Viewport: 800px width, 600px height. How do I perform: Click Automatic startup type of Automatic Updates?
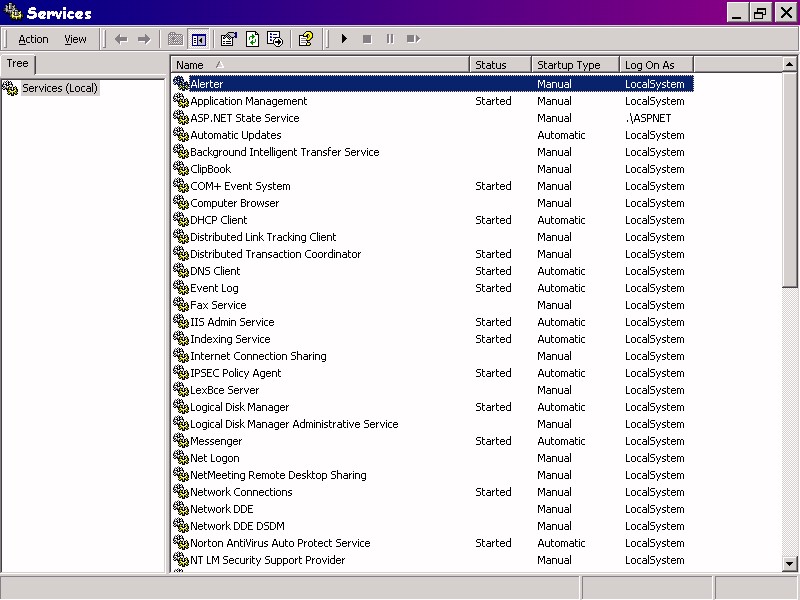pyautogui.click(x=561, y=135)
